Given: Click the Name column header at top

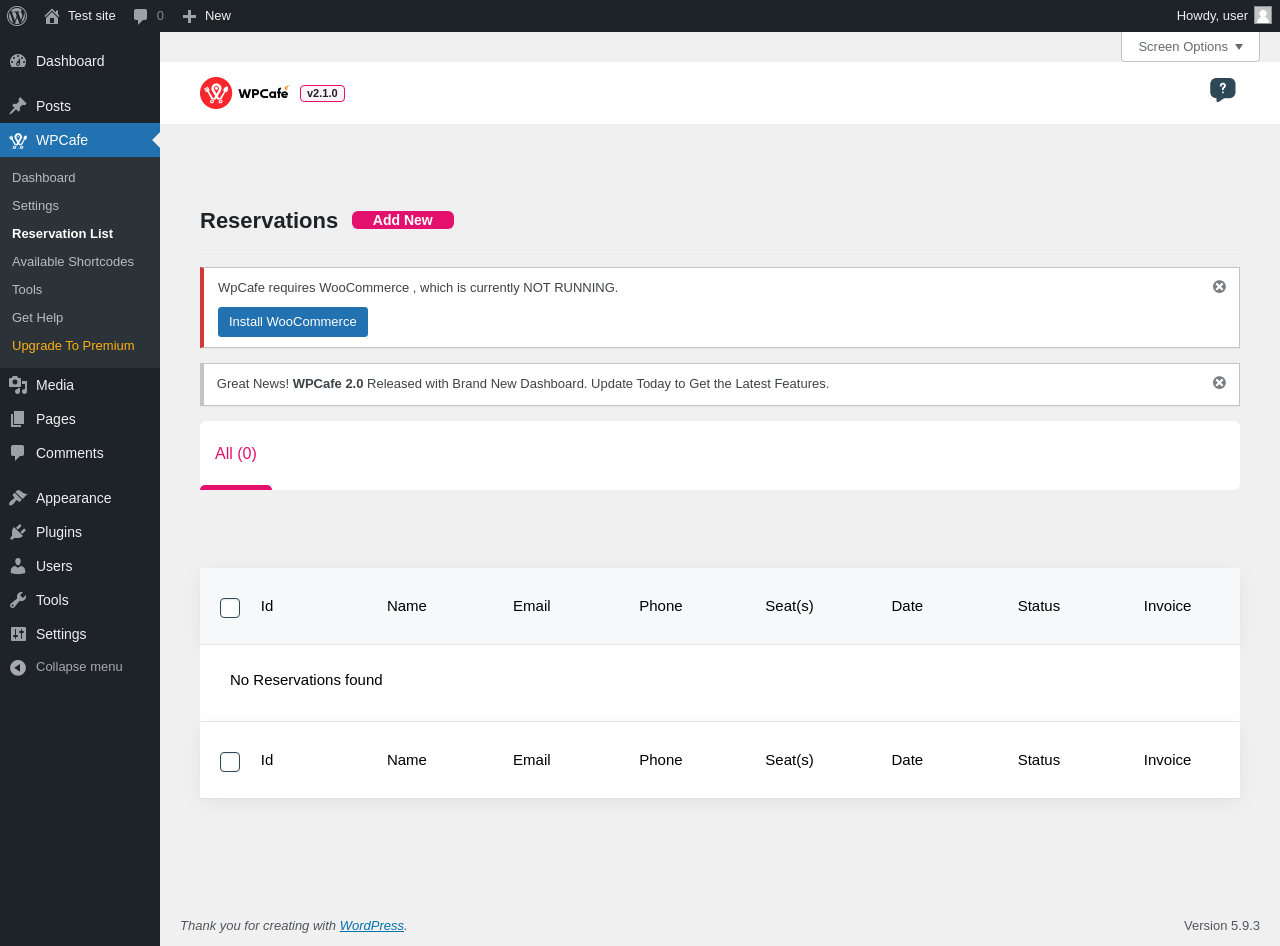Looking at the screenshot, I should point(407,606).
